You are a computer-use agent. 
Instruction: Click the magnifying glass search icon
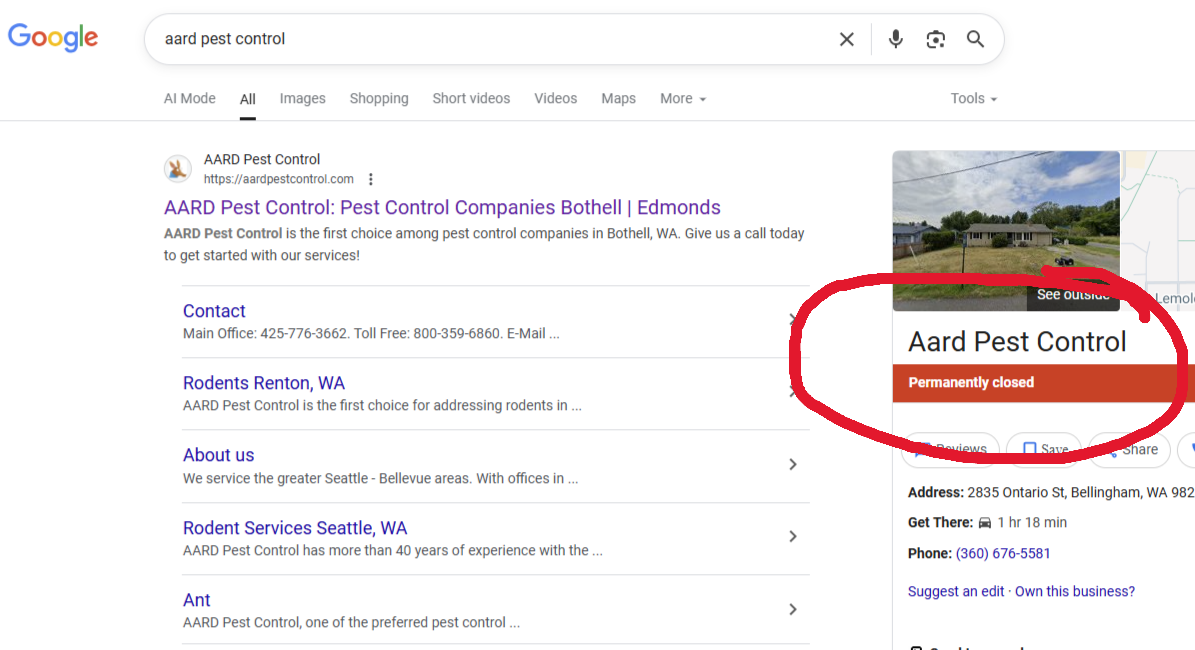(x=975, y=39)
